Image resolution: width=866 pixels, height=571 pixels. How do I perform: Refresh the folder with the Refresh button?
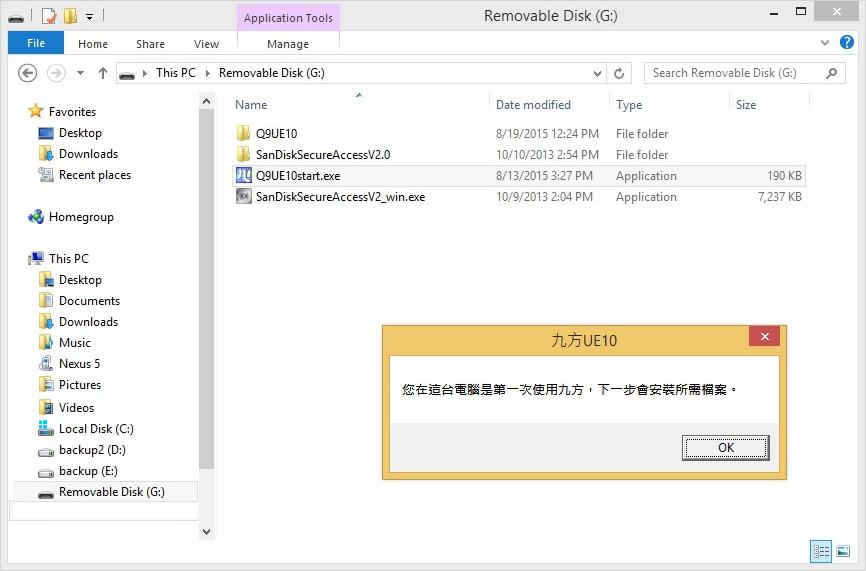tap(619, 73)
